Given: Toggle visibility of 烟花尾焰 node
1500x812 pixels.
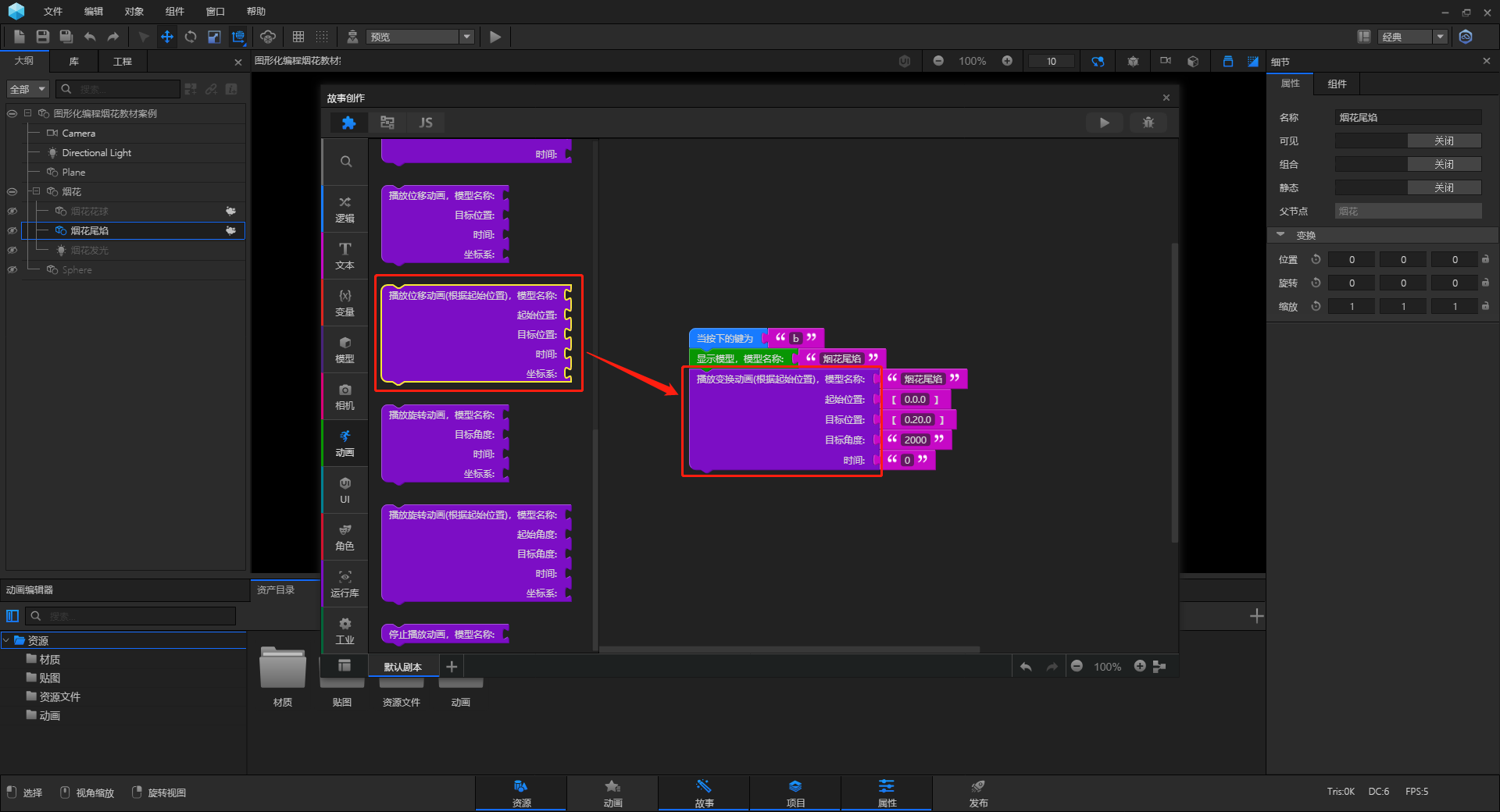Looking at the screenshot, I should tap(12, 231).
